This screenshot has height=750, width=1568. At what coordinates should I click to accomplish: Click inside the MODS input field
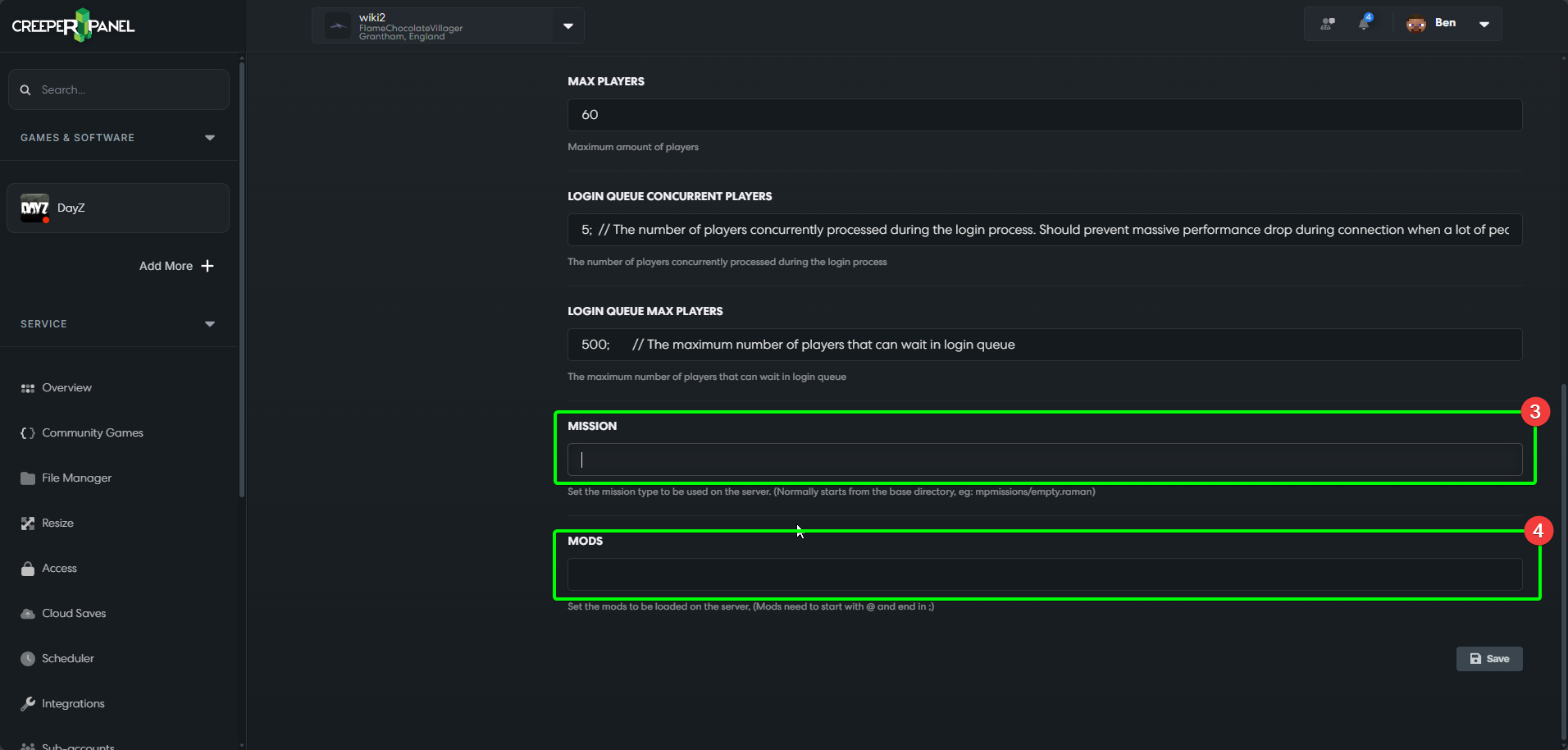pyautogui.click(x=1043, y=574)
